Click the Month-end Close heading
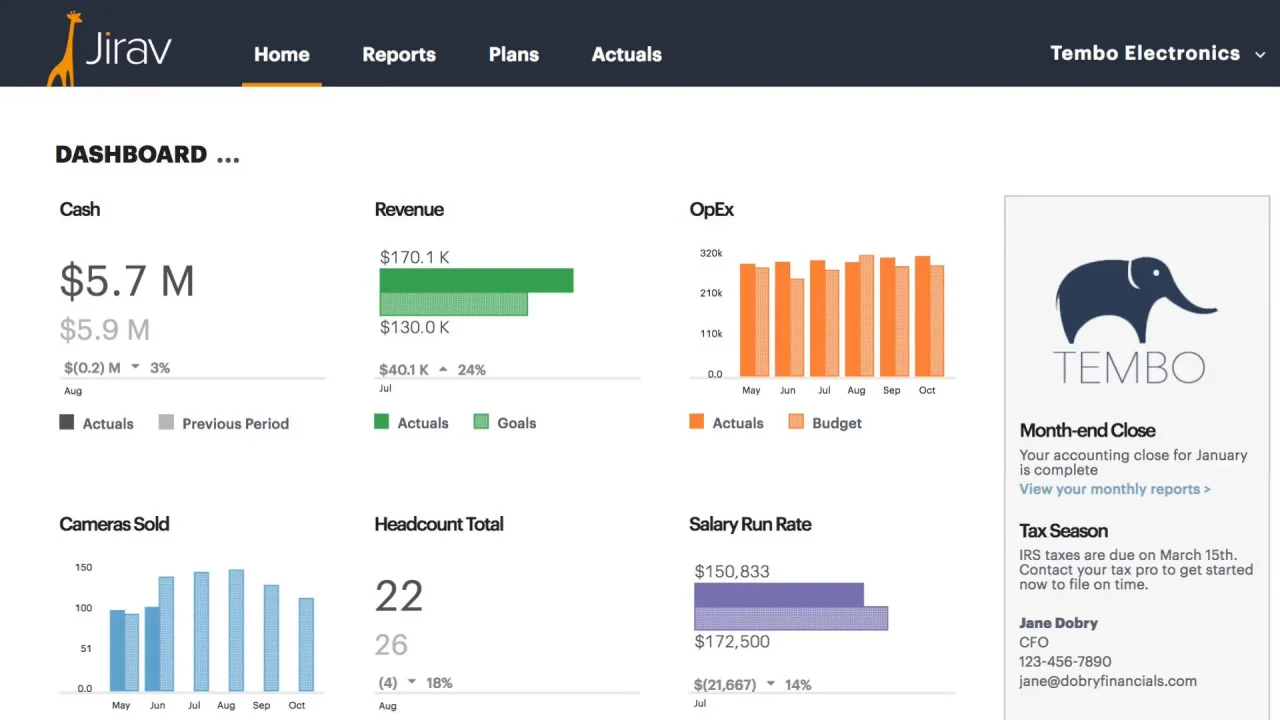 [1087, 430]
